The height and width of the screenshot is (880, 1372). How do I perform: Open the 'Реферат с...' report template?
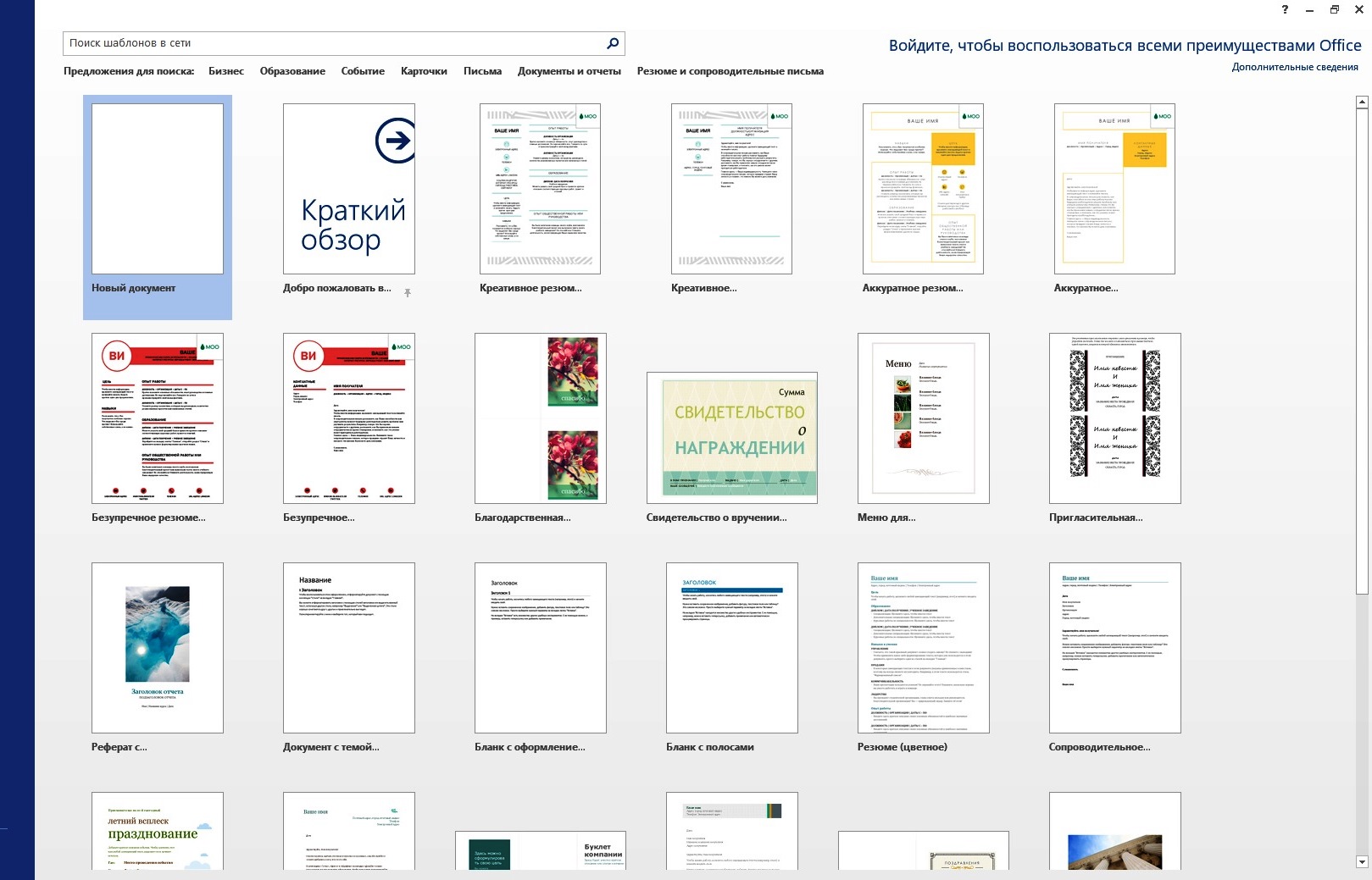158,648
